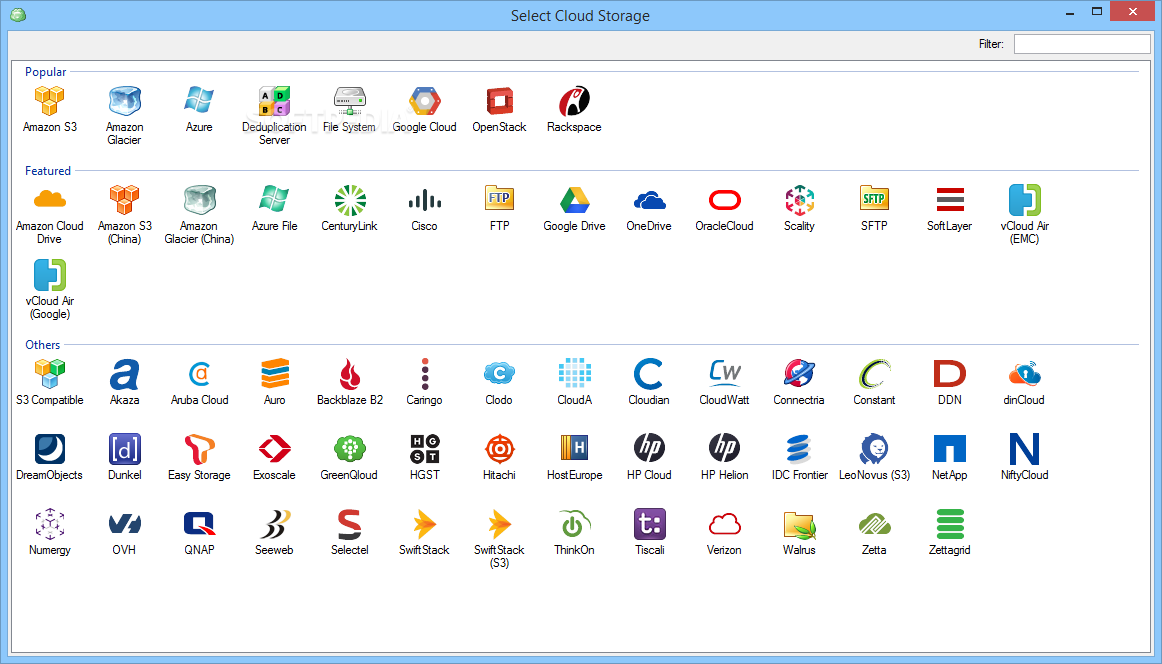Select File System storage

349,101
